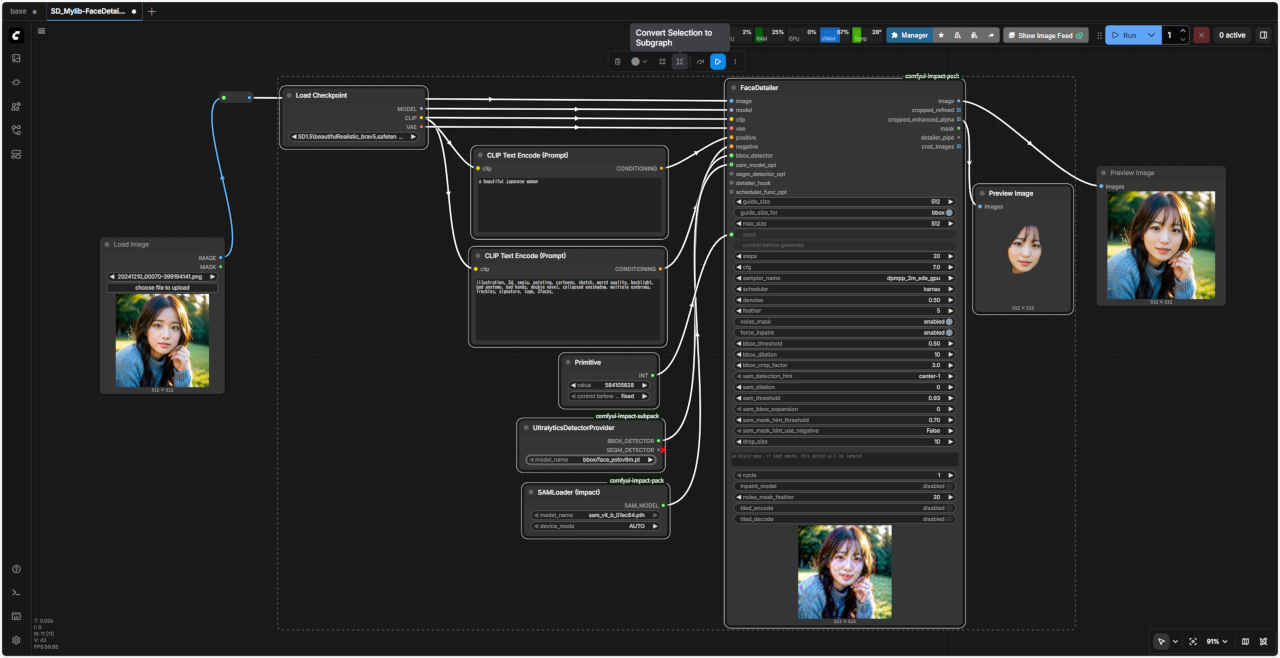This screenshot has width=1280, height=658.
Task: Open the new workflow tab plus icon
Action: [152, 12]
